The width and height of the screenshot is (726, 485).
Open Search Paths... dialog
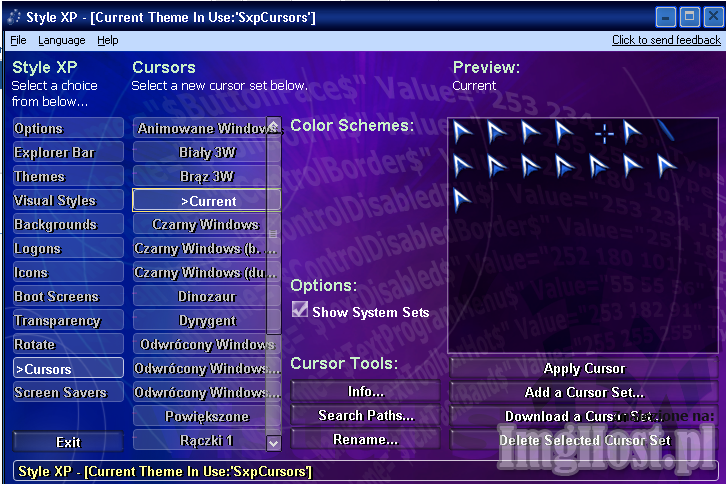coord(365,416)
